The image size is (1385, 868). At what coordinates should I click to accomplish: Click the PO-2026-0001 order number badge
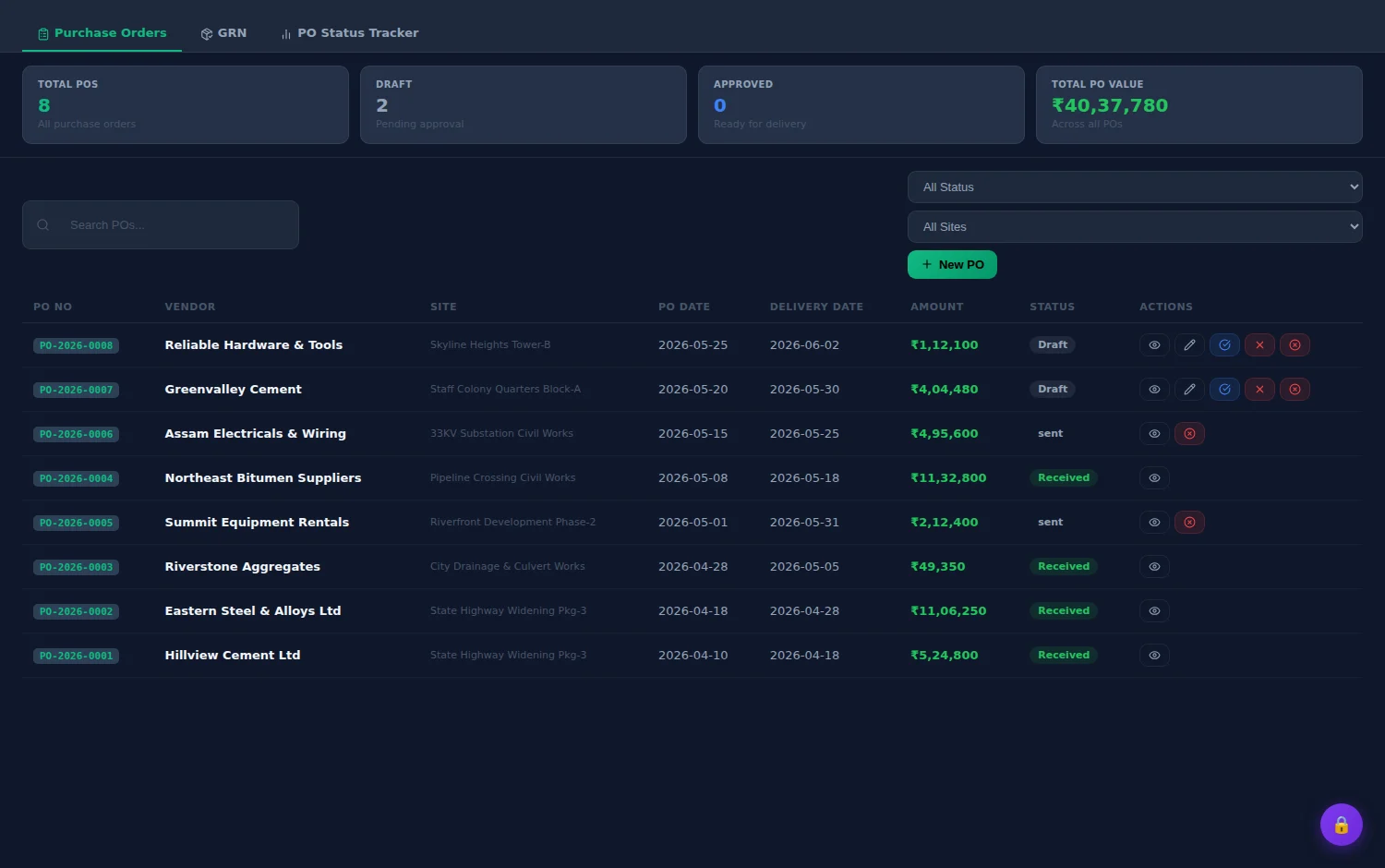click(x=76, y=656)
